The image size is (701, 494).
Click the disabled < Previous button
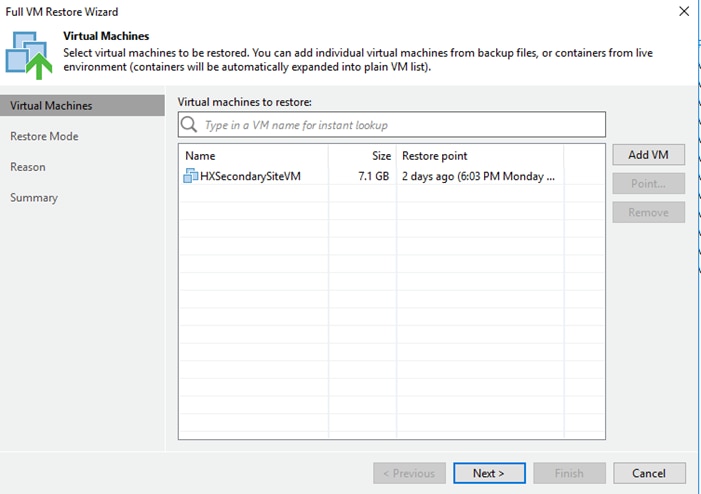[x=410, y=473]
